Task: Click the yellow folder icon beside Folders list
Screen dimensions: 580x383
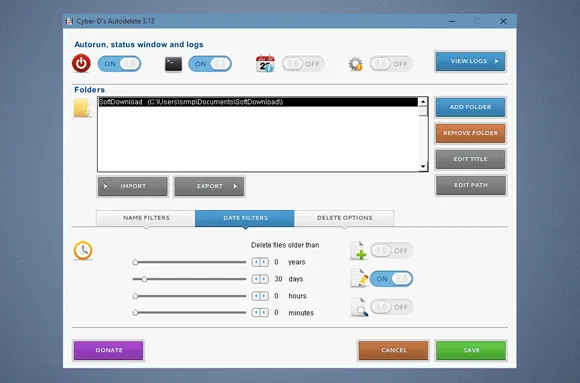Action: pos(82,108)
